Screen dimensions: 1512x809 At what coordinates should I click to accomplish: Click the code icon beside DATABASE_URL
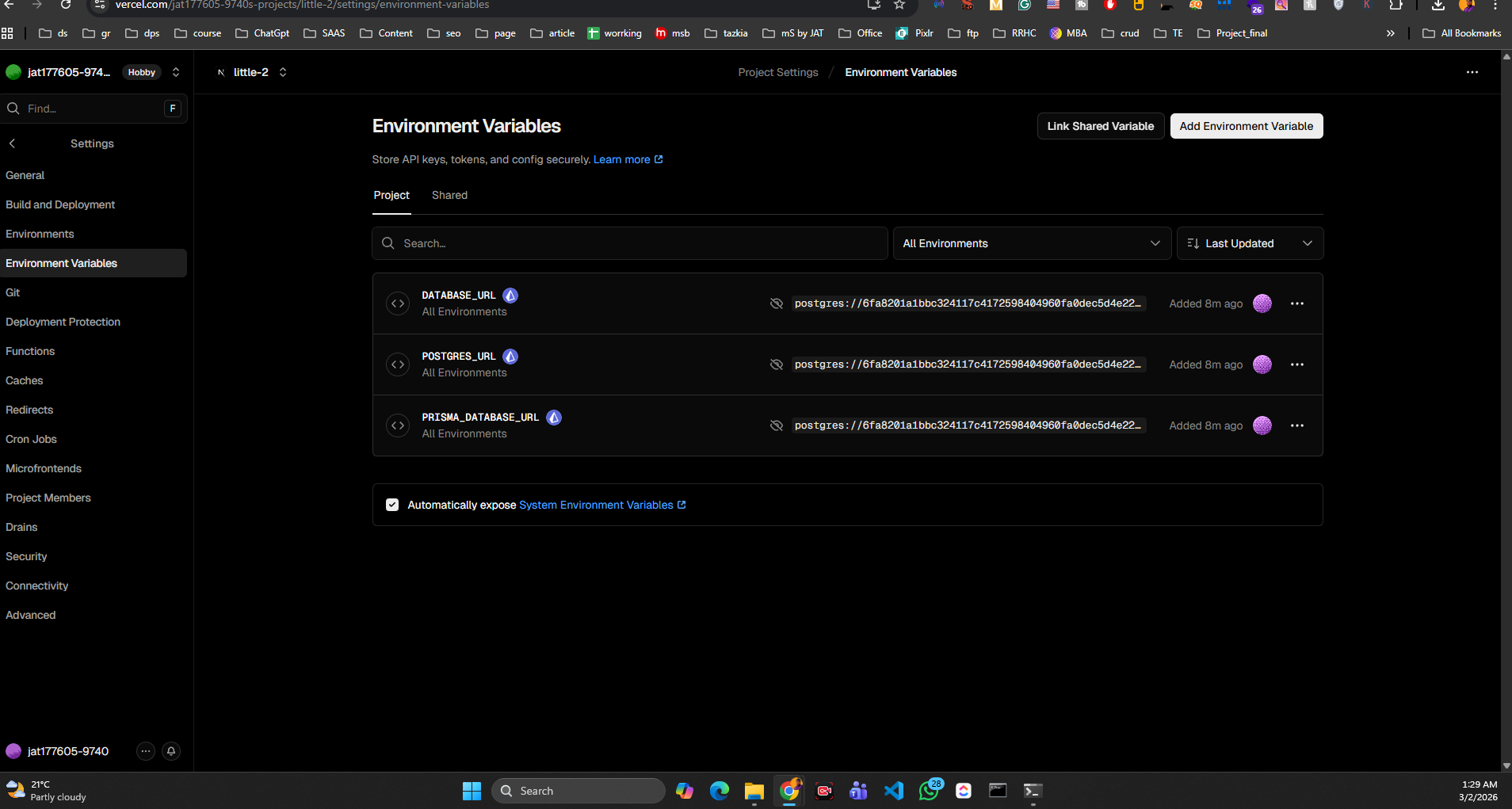(398, 303)
